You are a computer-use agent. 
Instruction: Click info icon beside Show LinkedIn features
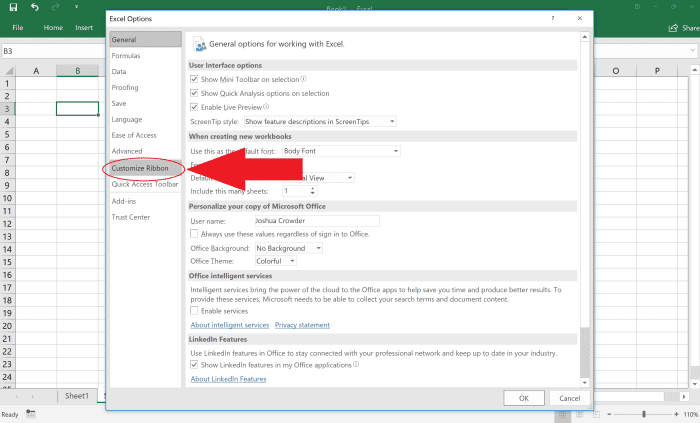(356, 365)
